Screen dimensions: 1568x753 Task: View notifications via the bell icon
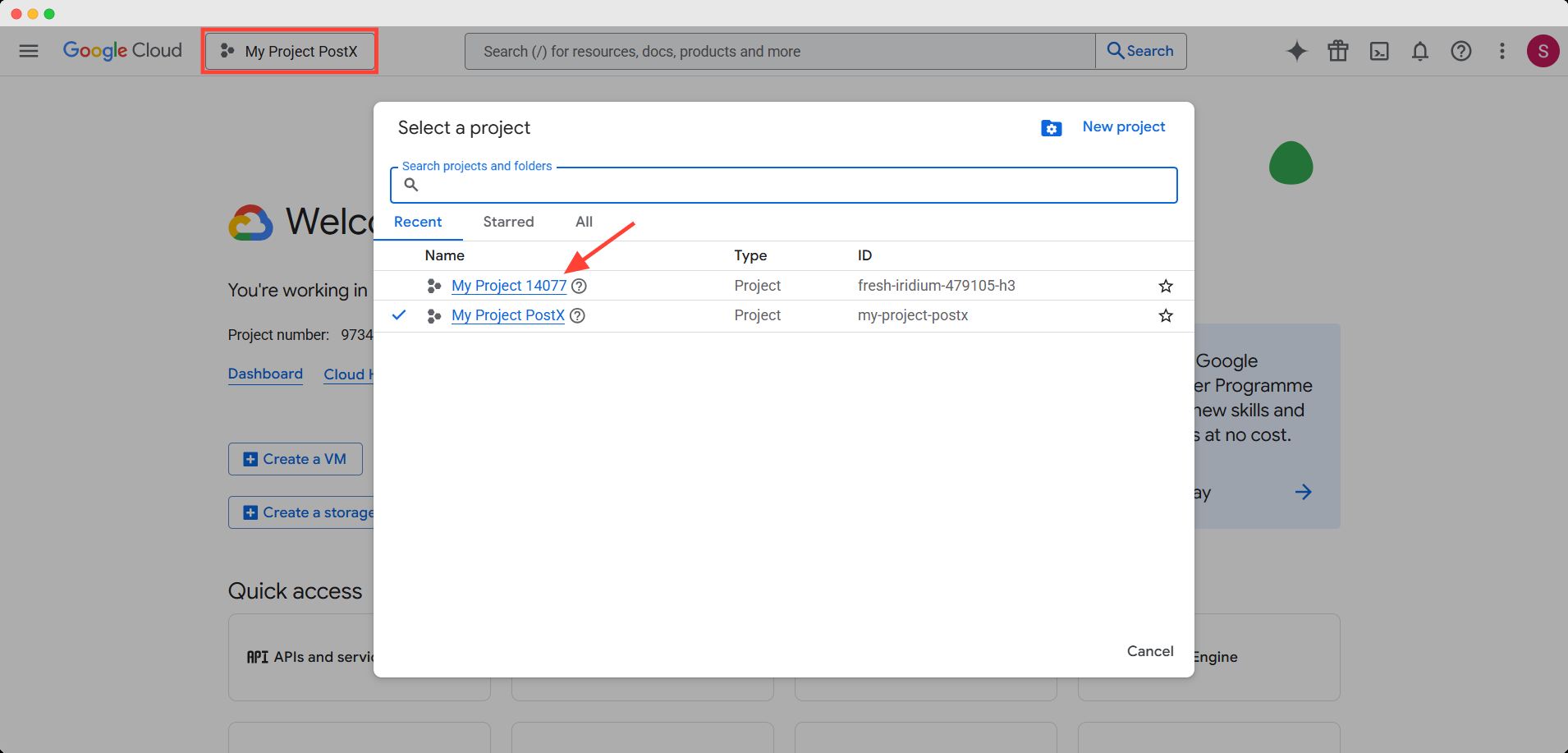(1419, 50)
